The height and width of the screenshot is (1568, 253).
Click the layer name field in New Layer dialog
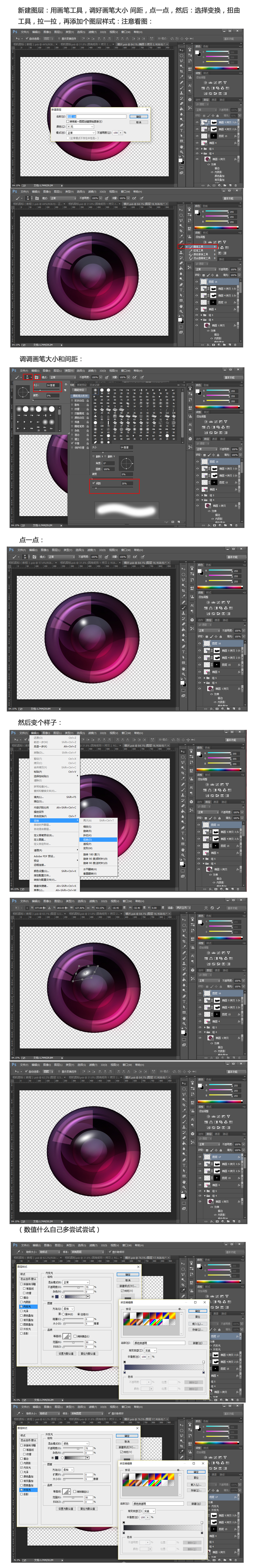(x=96, y=116)
